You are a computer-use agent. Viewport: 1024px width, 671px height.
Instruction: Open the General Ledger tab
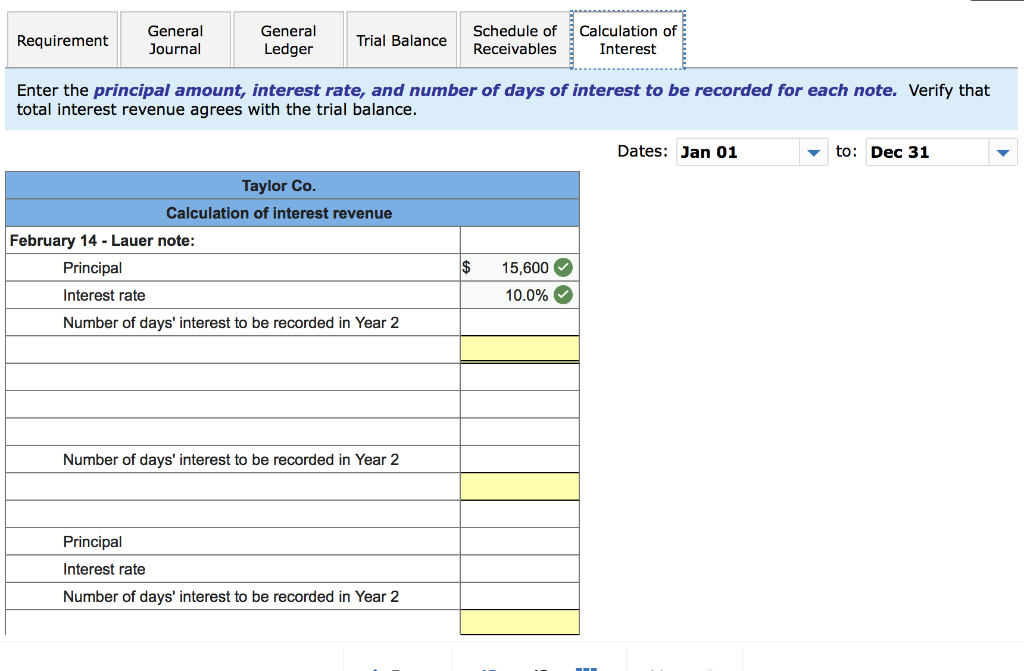pos(288,40)
